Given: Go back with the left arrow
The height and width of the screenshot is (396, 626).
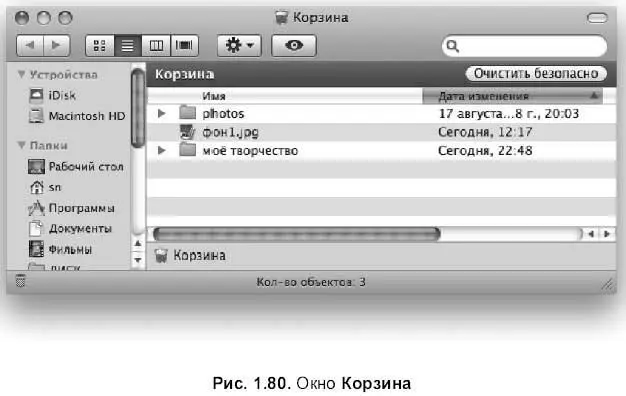Looking at the screenshot, I should (30, 46).
